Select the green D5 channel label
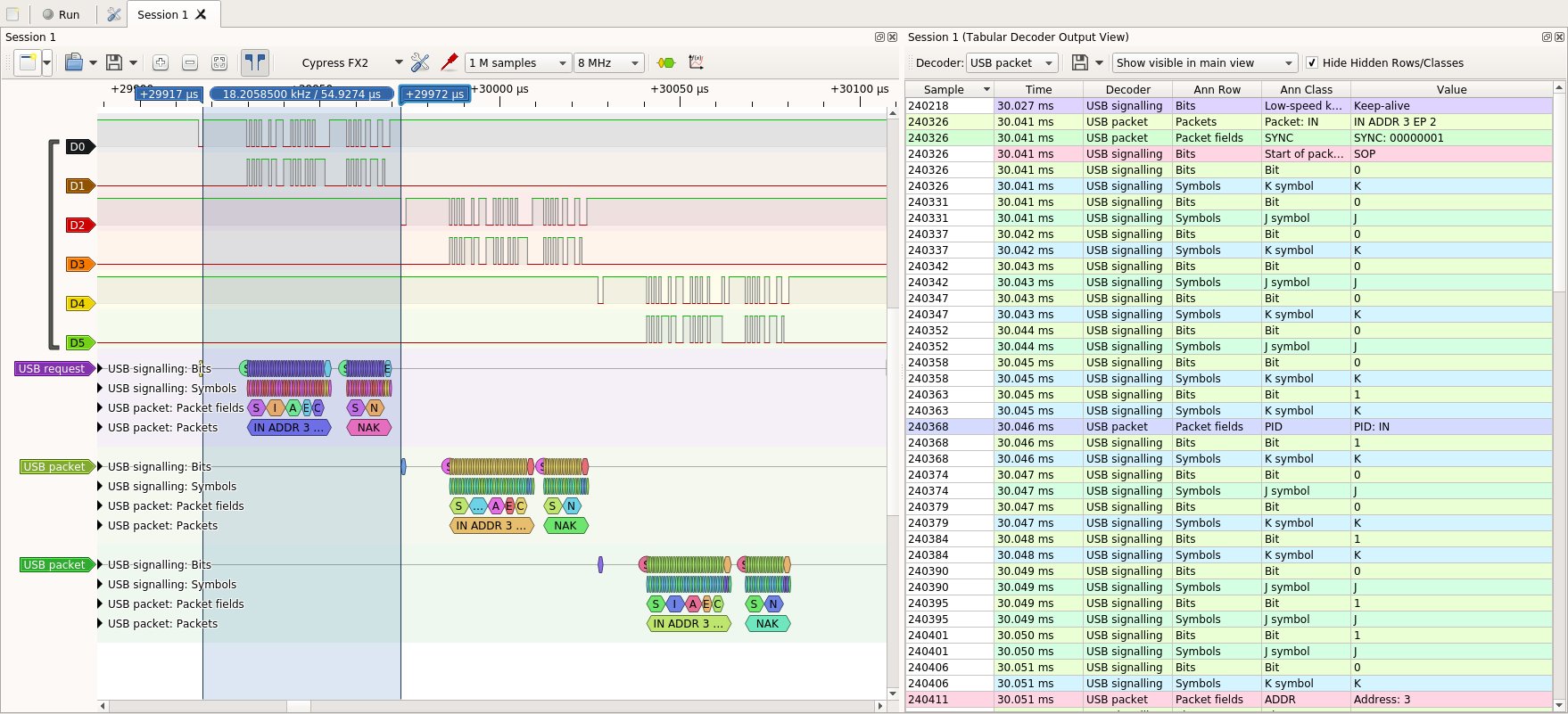This screenshot has width=1568, height=714. pos(79,342)
